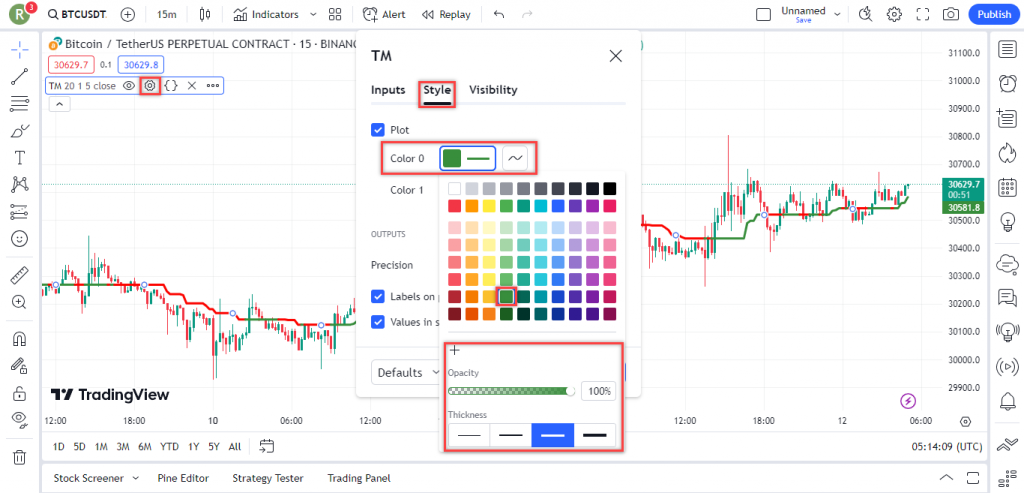Toggle the Values in status line checkbox

click(x=377, y=321)
